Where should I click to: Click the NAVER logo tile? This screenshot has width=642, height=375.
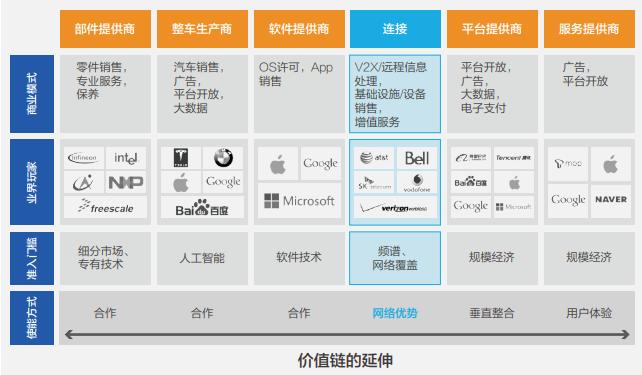coord(611,200)
